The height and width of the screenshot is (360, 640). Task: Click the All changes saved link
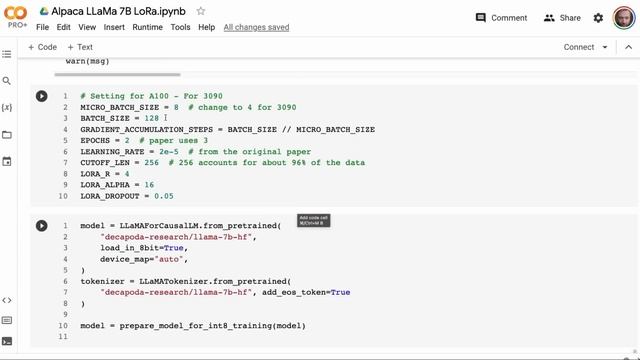click(256, 27)
